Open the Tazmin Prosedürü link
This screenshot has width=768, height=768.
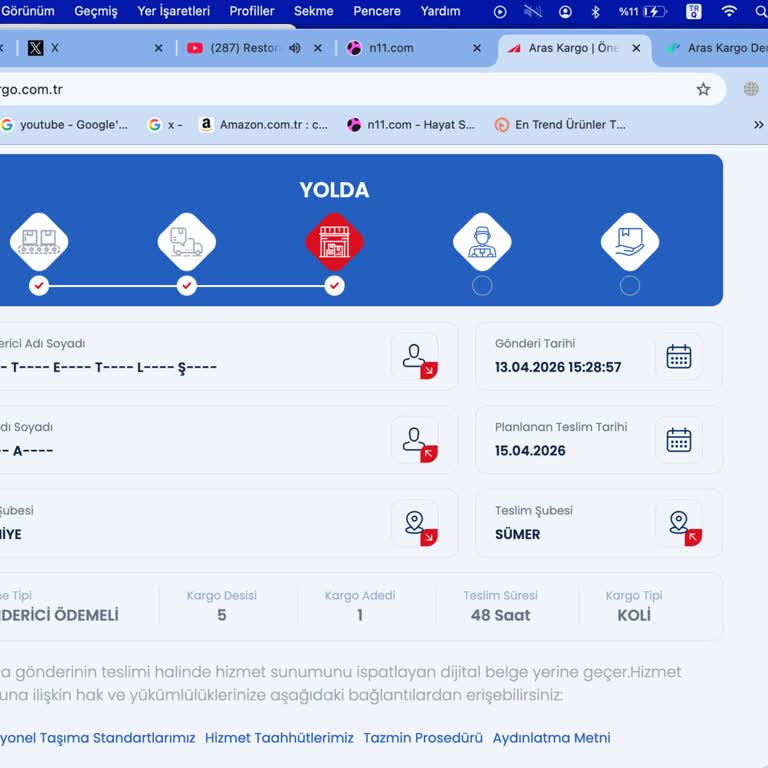pyautogui.click(x=423, y=738)
